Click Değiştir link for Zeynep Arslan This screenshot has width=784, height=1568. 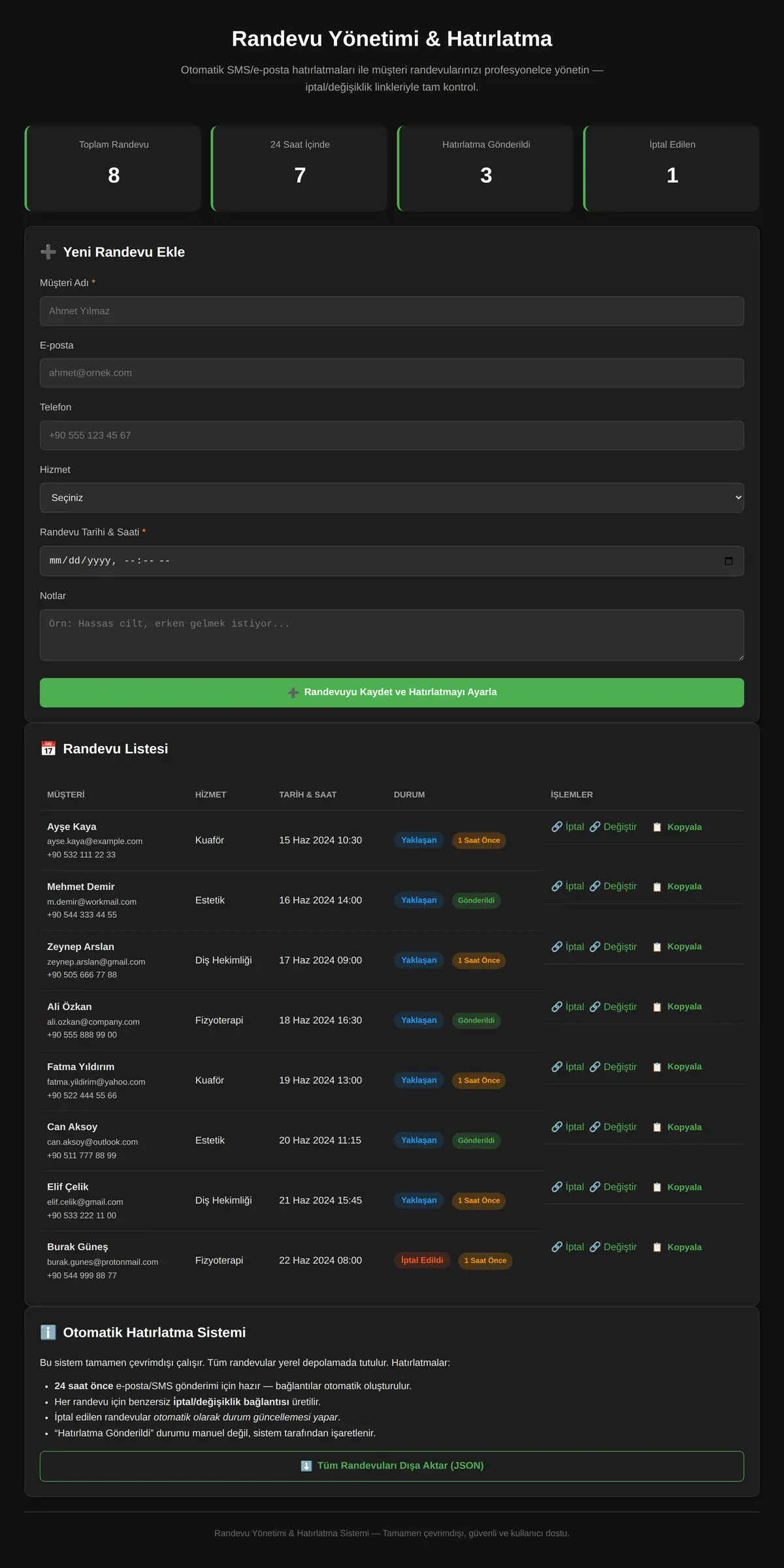613,947
